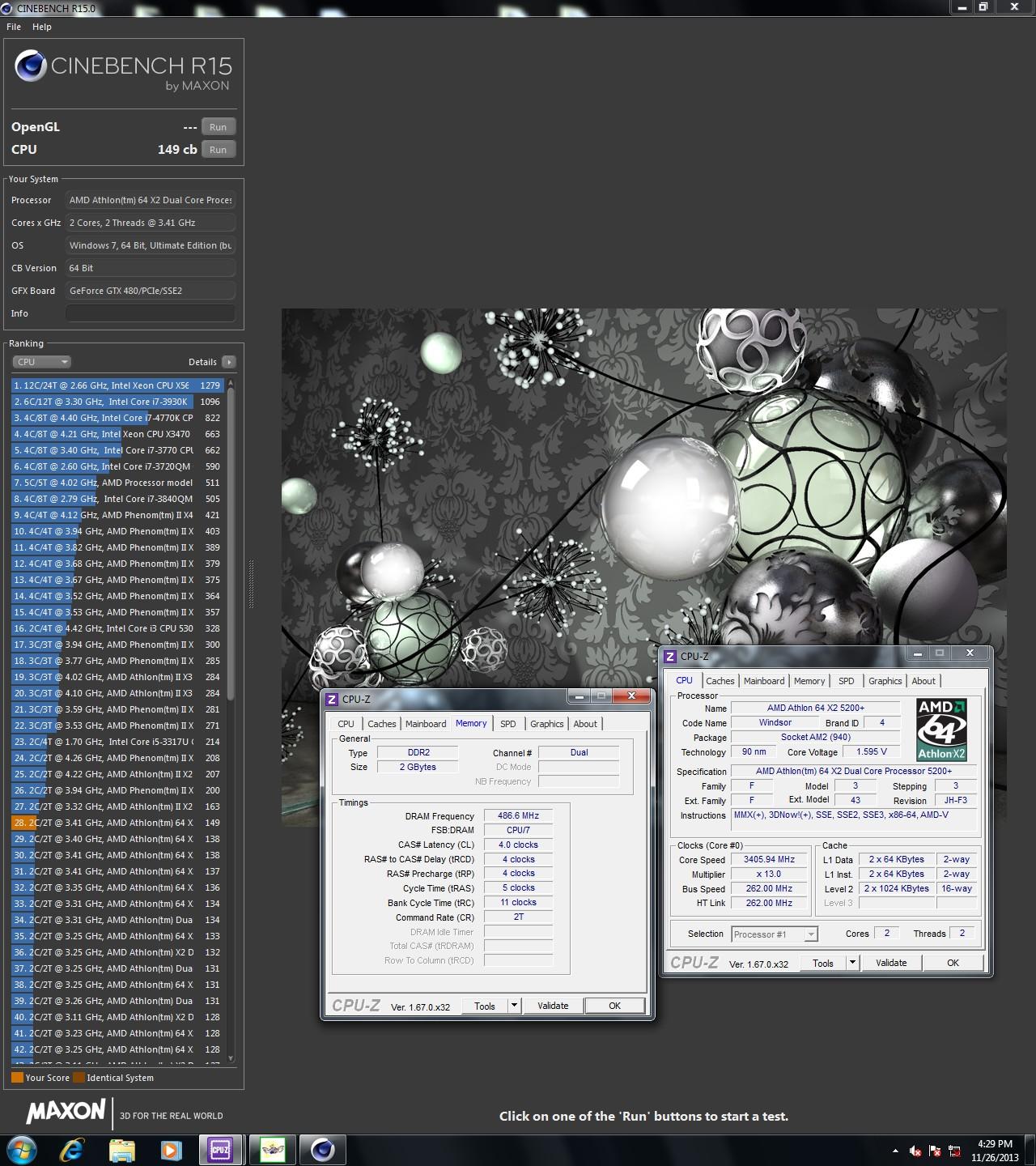Click Validate in CPU-Z Memory window
The height and width of the screenshot is (1166, 1036).
(x=553, y=1006)
